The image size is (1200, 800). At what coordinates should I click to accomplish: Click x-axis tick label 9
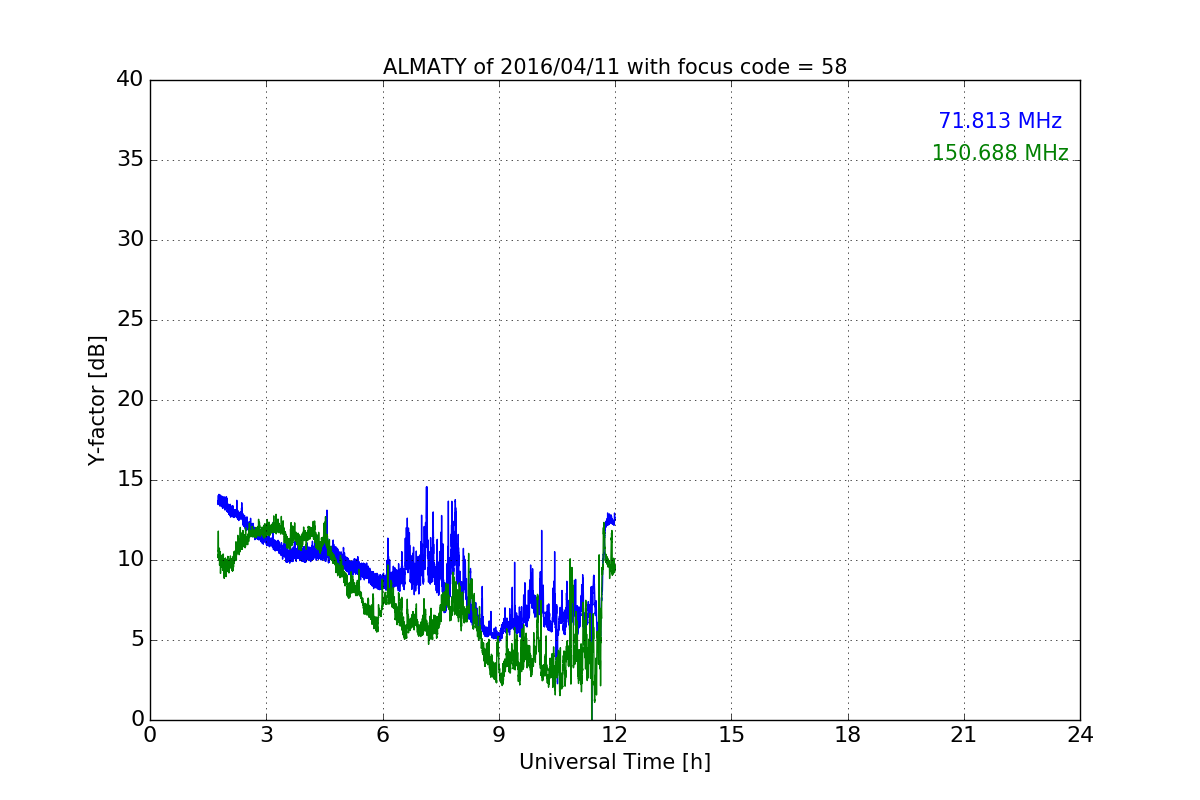(x=499, y=734)
